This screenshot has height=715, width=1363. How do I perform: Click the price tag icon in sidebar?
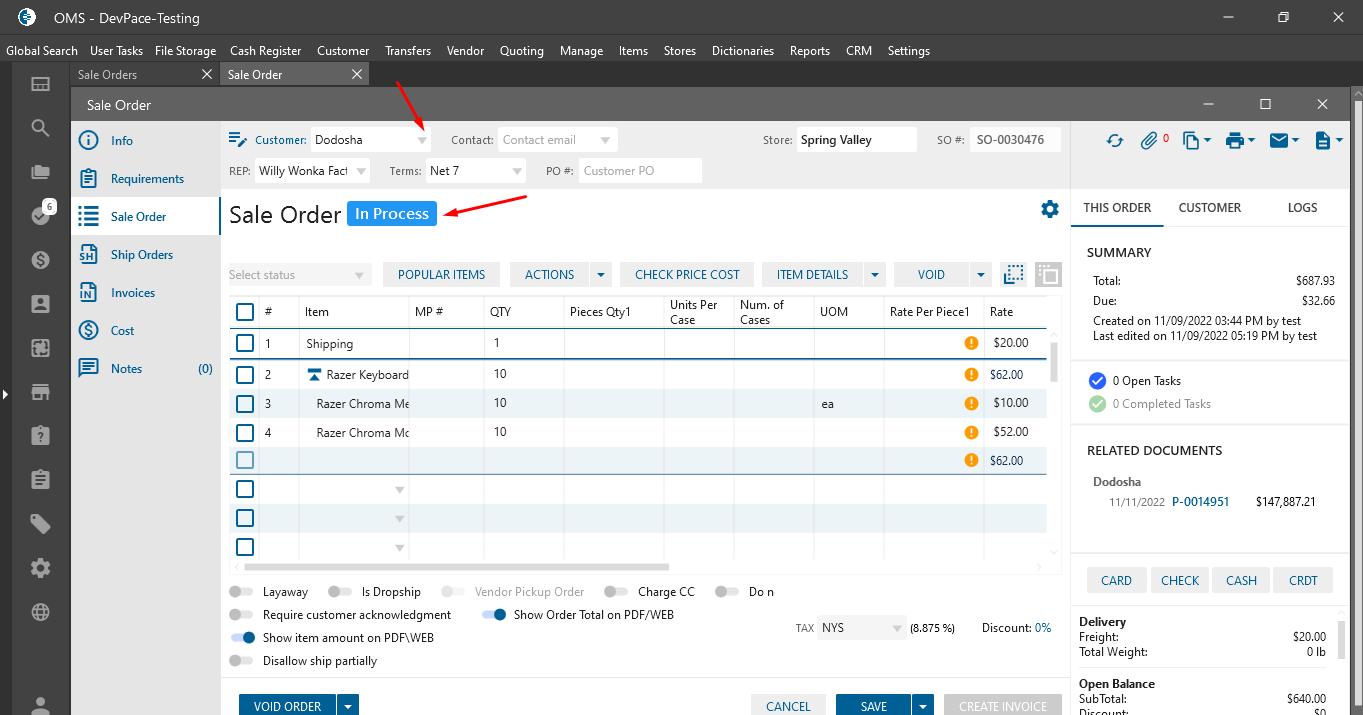40,524
